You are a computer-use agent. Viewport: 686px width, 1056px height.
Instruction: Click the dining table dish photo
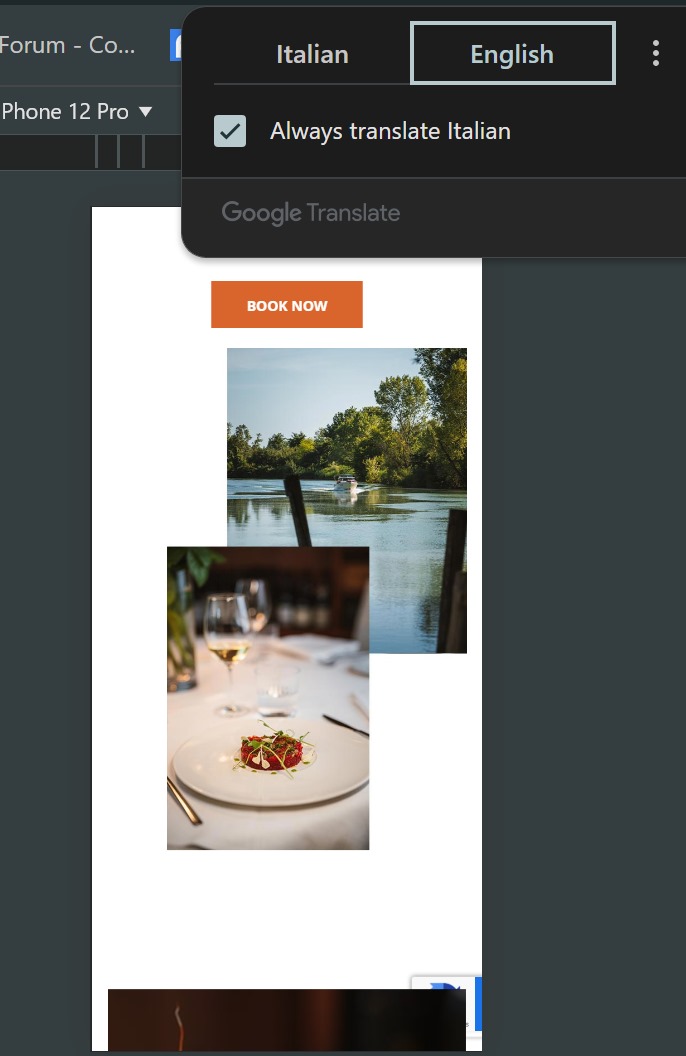(x=268, y=698)
